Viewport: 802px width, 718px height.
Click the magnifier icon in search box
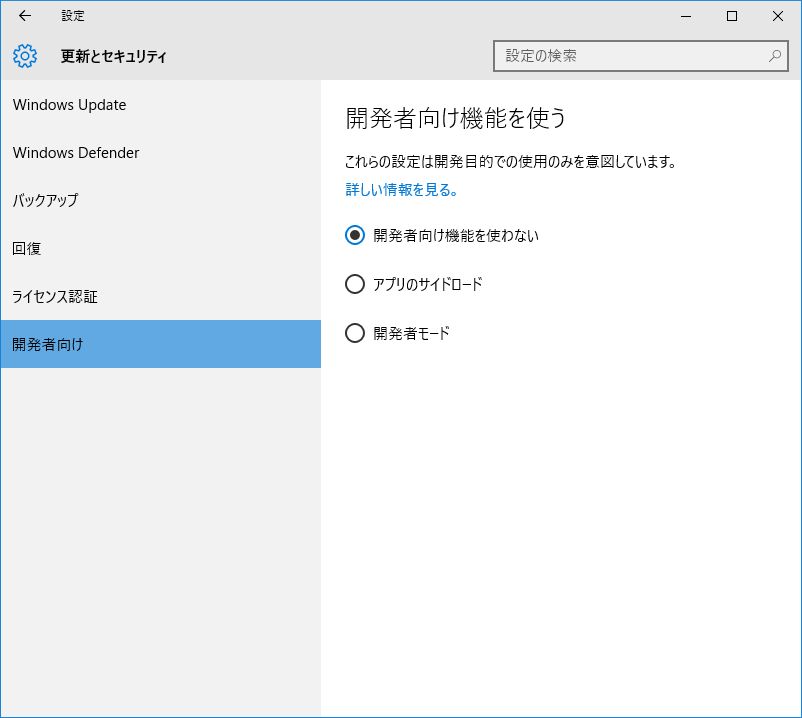(x=775, y=56)
